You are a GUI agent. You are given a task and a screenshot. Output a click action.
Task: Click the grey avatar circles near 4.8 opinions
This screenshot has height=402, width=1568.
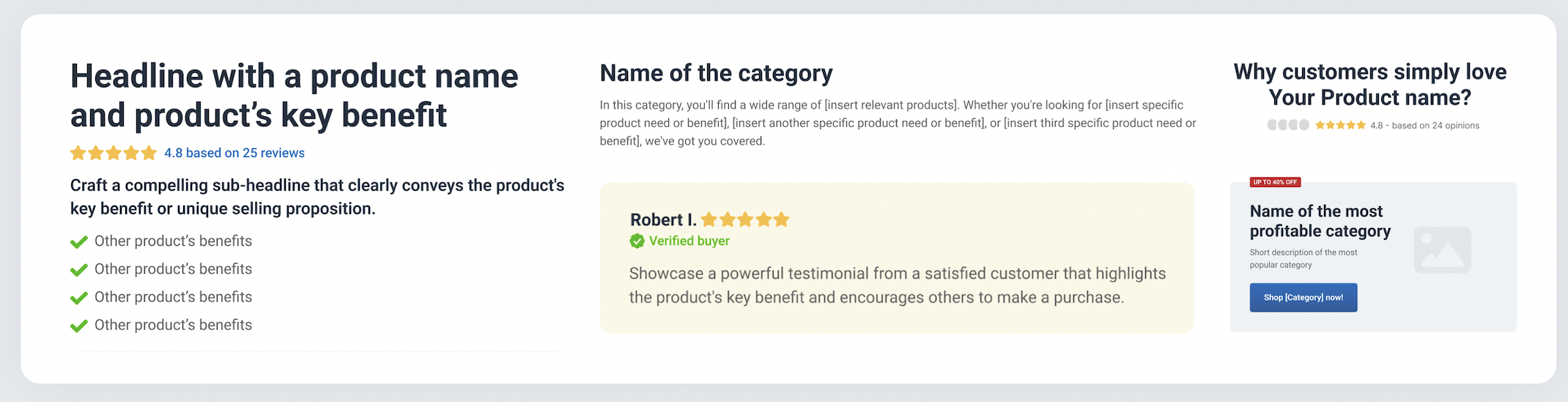1287,125
